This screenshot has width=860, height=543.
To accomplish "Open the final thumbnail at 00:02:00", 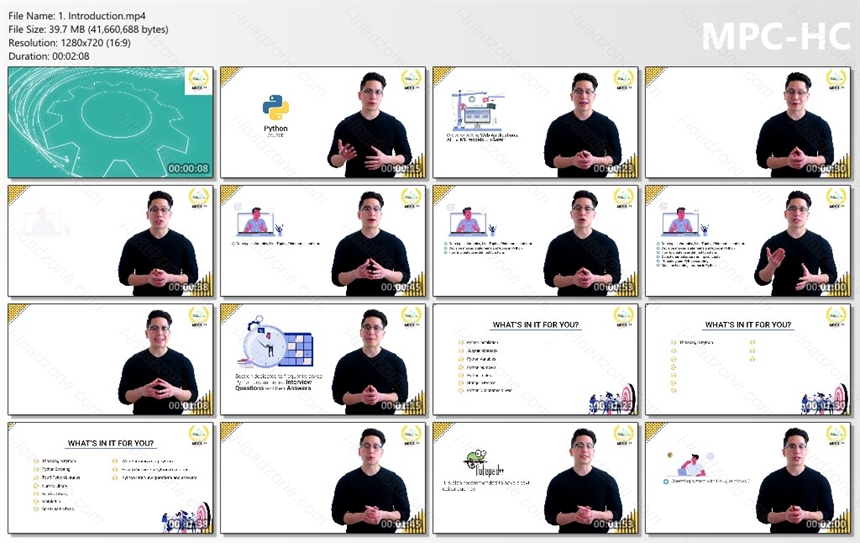I will (748, 478).
